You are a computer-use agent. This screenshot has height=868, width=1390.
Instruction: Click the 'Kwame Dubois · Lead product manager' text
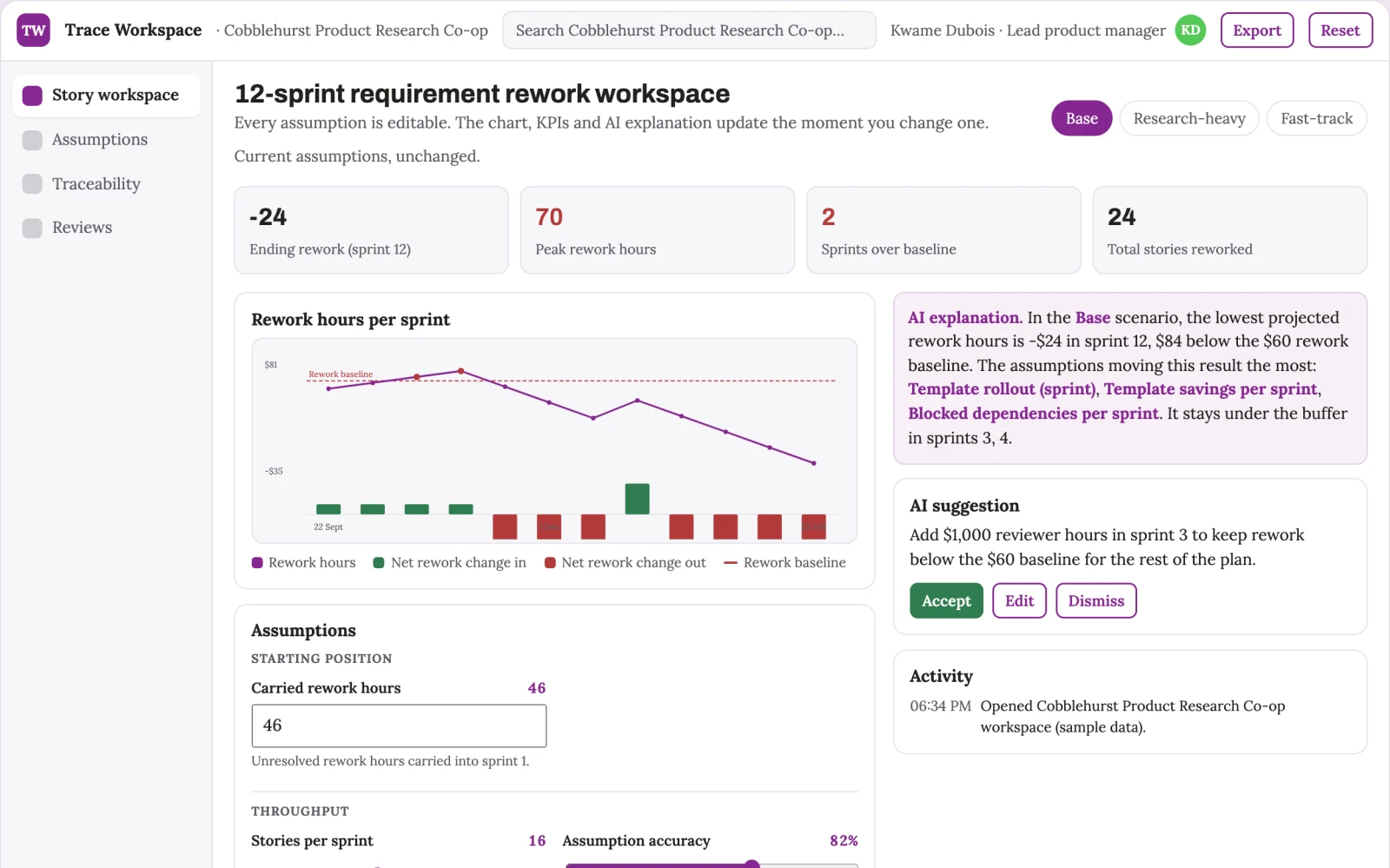pos(1028,30)
